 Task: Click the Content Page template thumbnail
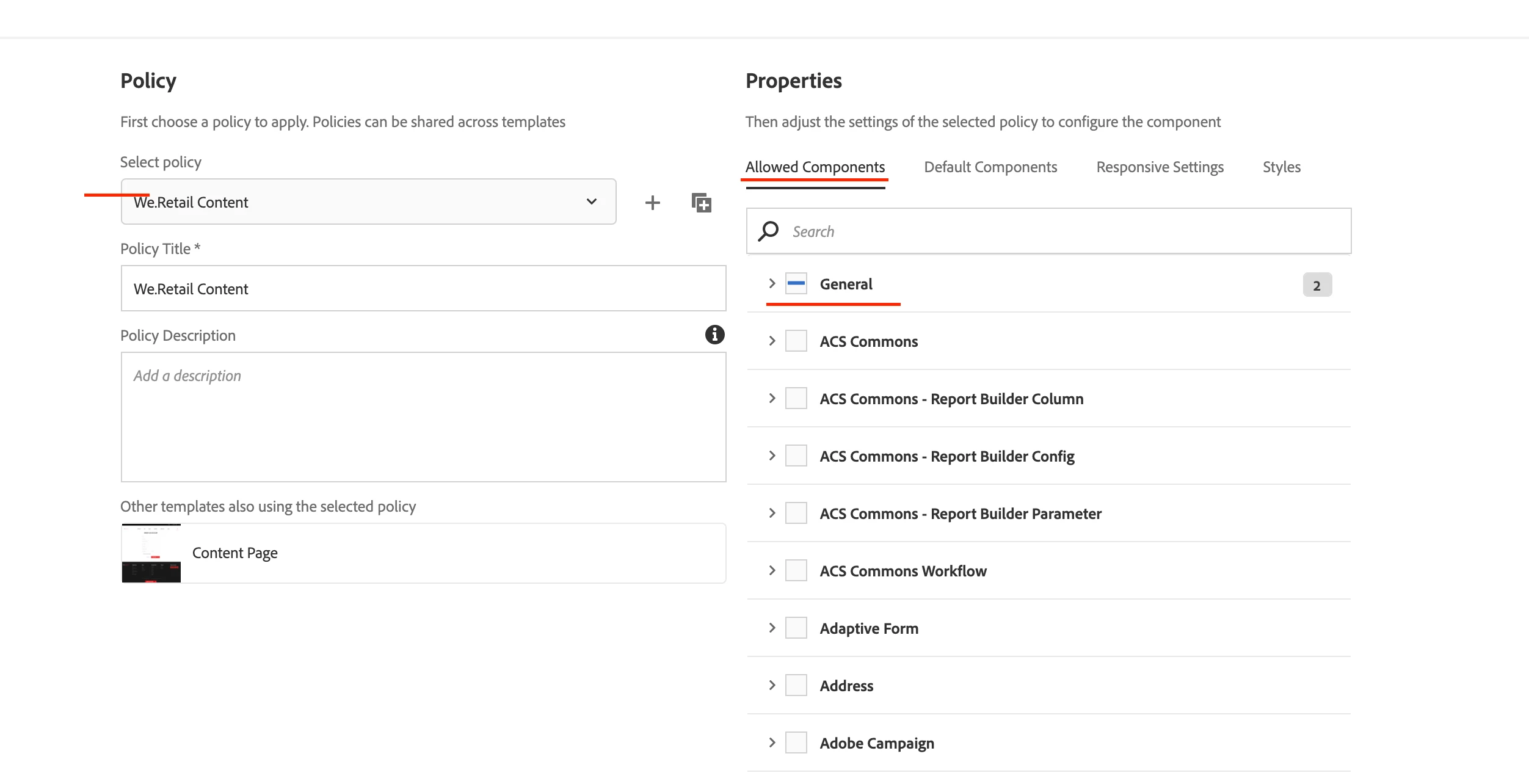[x=151, y=553]
